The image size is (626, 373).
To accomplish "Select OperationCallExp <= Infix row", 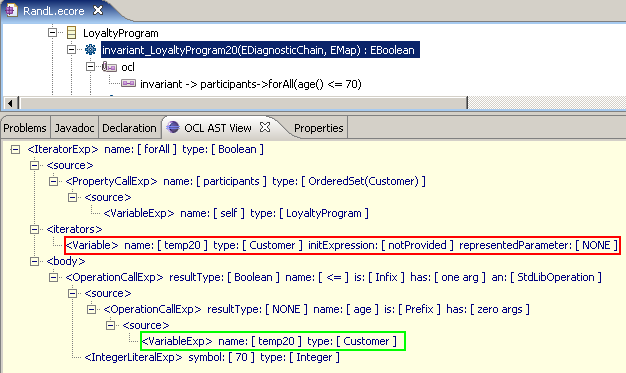I will point(333,277).
